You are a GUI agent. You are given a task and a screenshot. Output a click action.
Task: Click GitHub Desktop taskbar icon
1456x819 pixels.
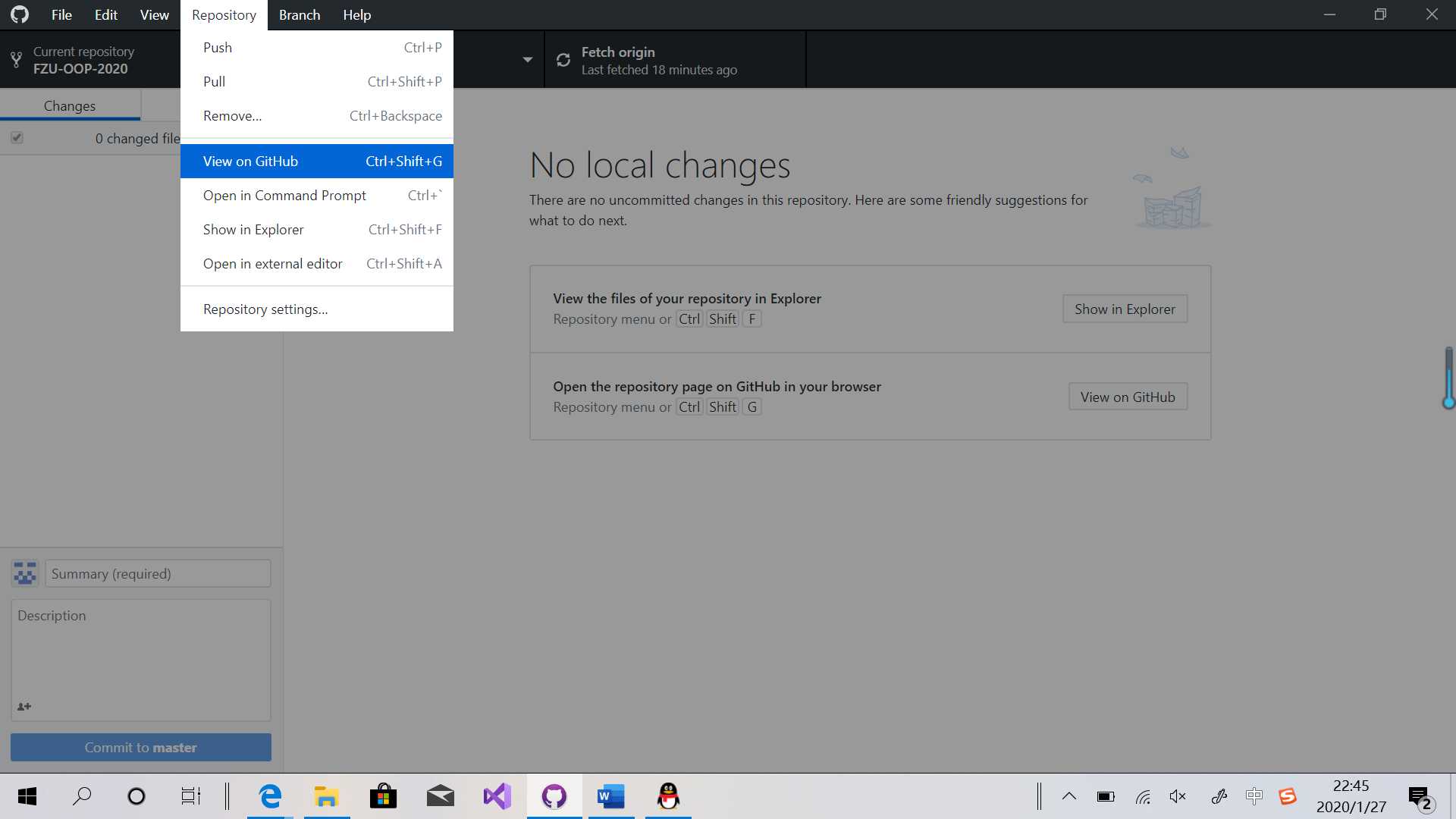554,796
